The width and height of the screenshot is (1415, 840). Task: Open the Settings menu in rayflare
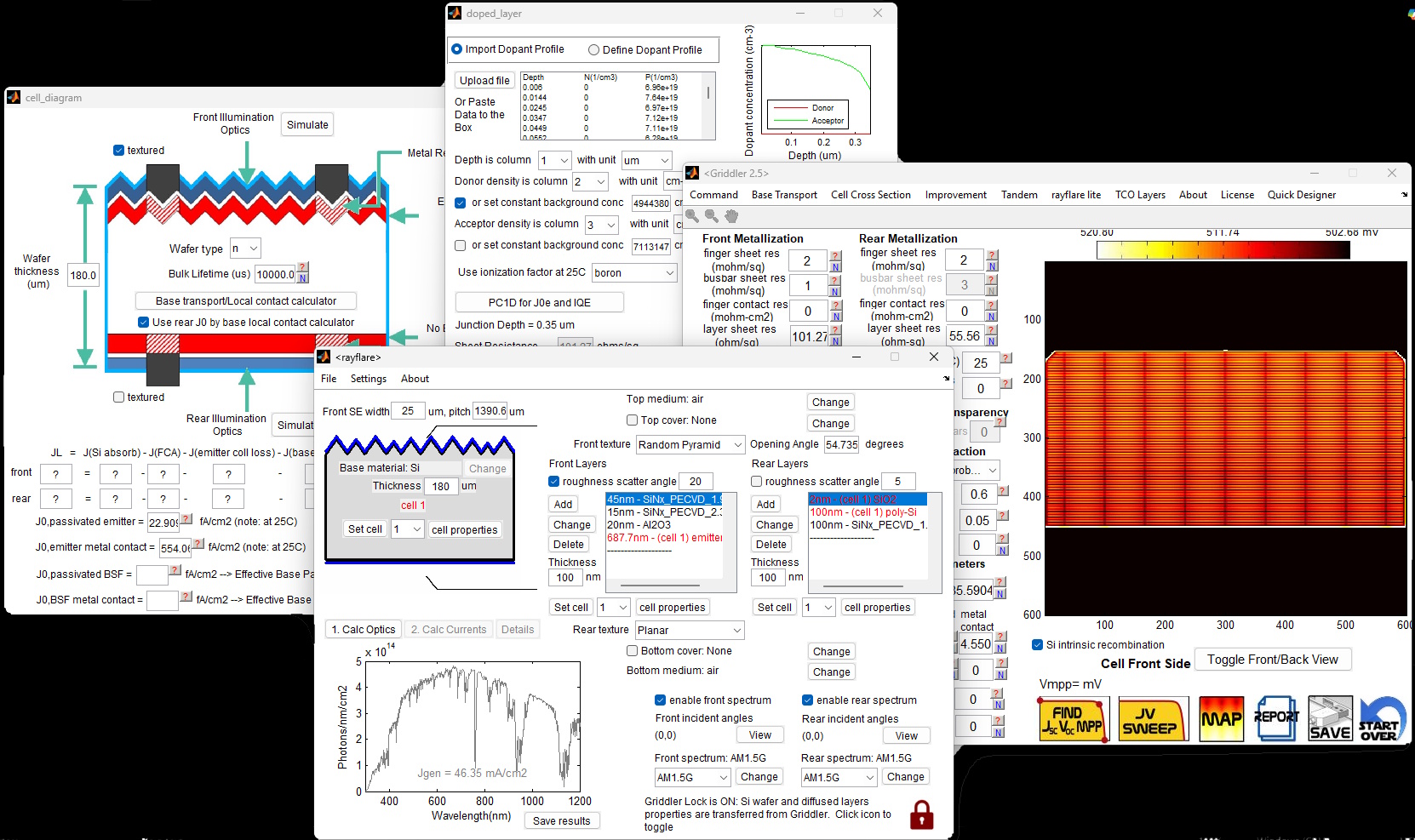[368, 379]
